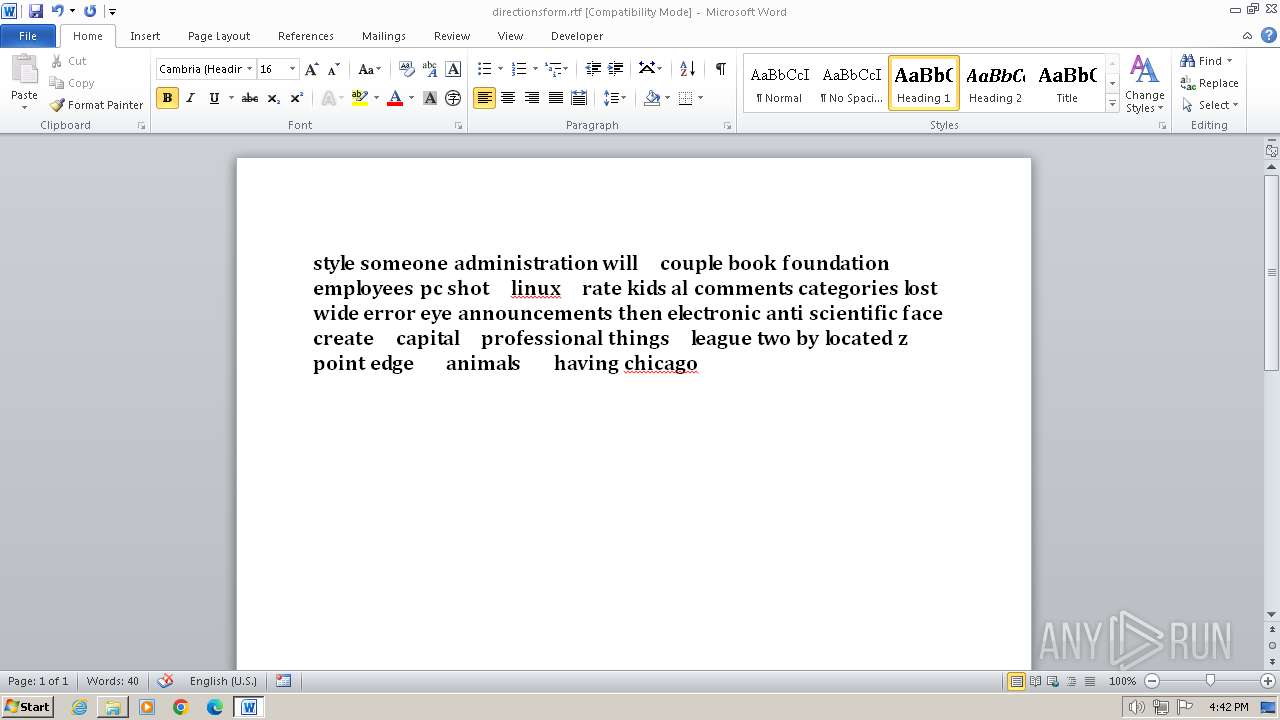The image size is (1280, 720).
Task: Toggle Underline formatting
Action: pos(214,98)
